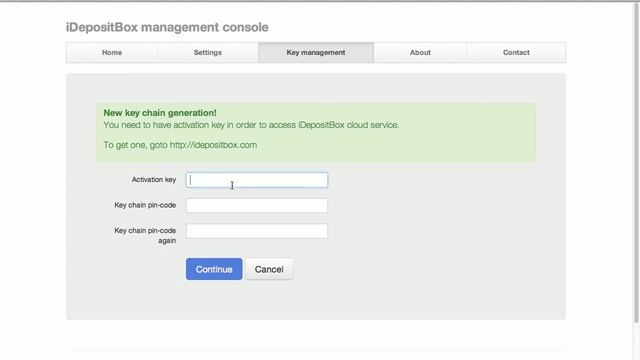Click the Activation key label
This screenshot has height=360, width=640.
point(153,180)
